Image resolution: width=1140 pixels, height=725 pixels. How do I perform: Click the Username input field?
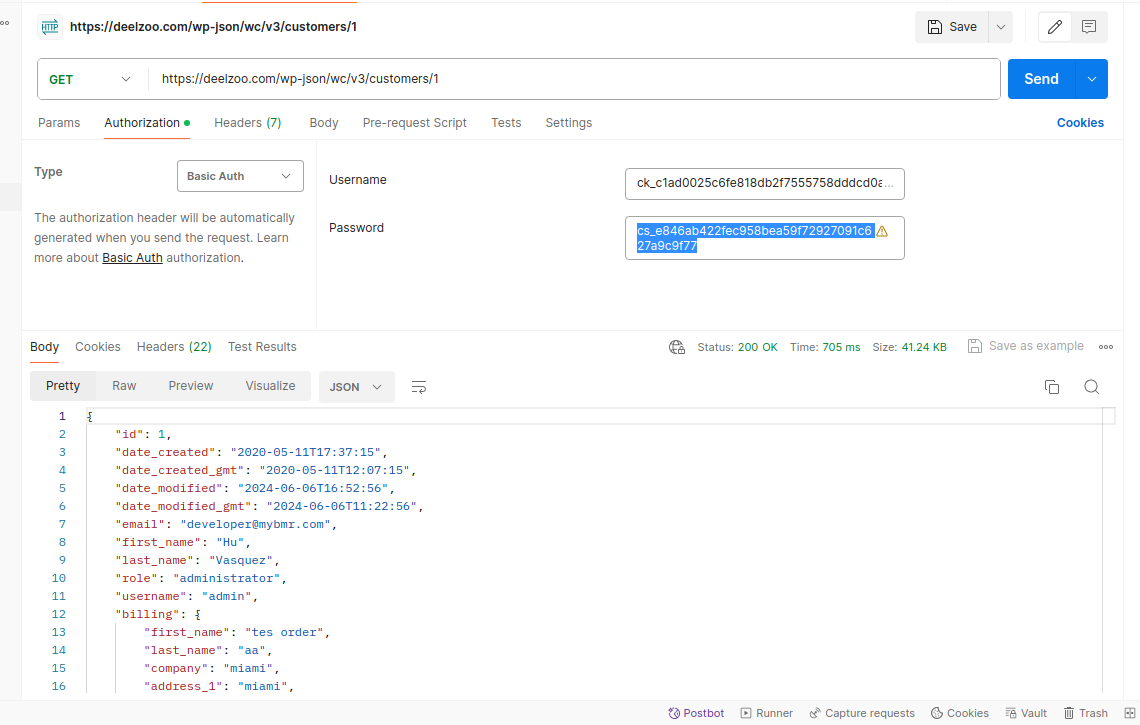(764, 184)
